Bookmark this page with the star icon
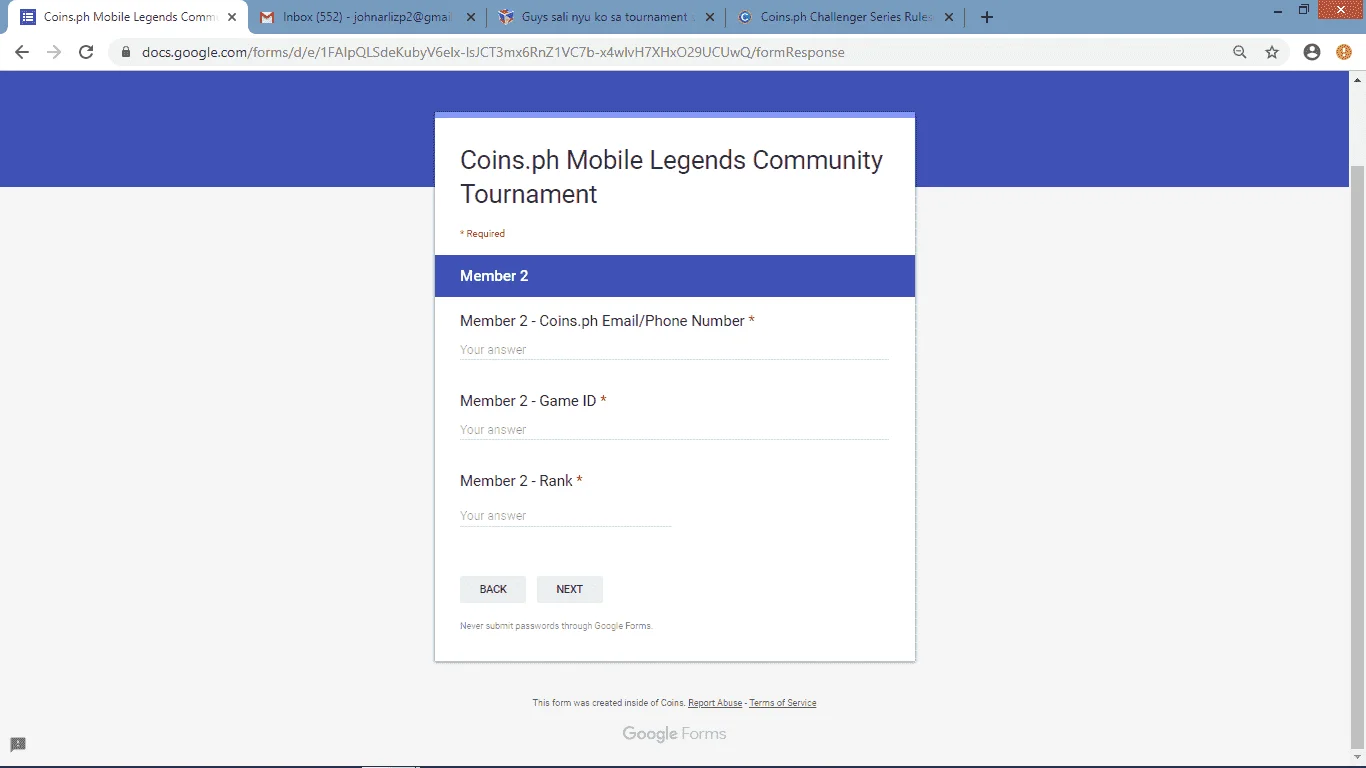Viewport: 1366px width, 768px height. [x=1272, y=52]
